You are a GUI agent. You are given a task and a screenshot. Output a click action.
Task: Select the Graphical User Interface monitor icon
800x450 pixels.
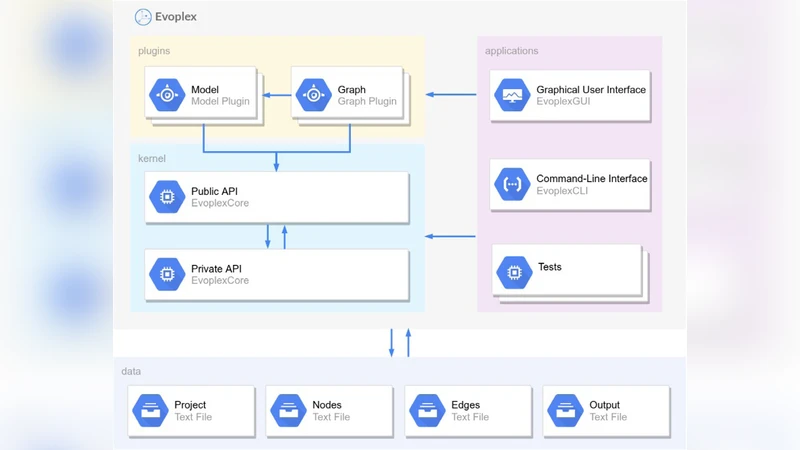[514, 95]
